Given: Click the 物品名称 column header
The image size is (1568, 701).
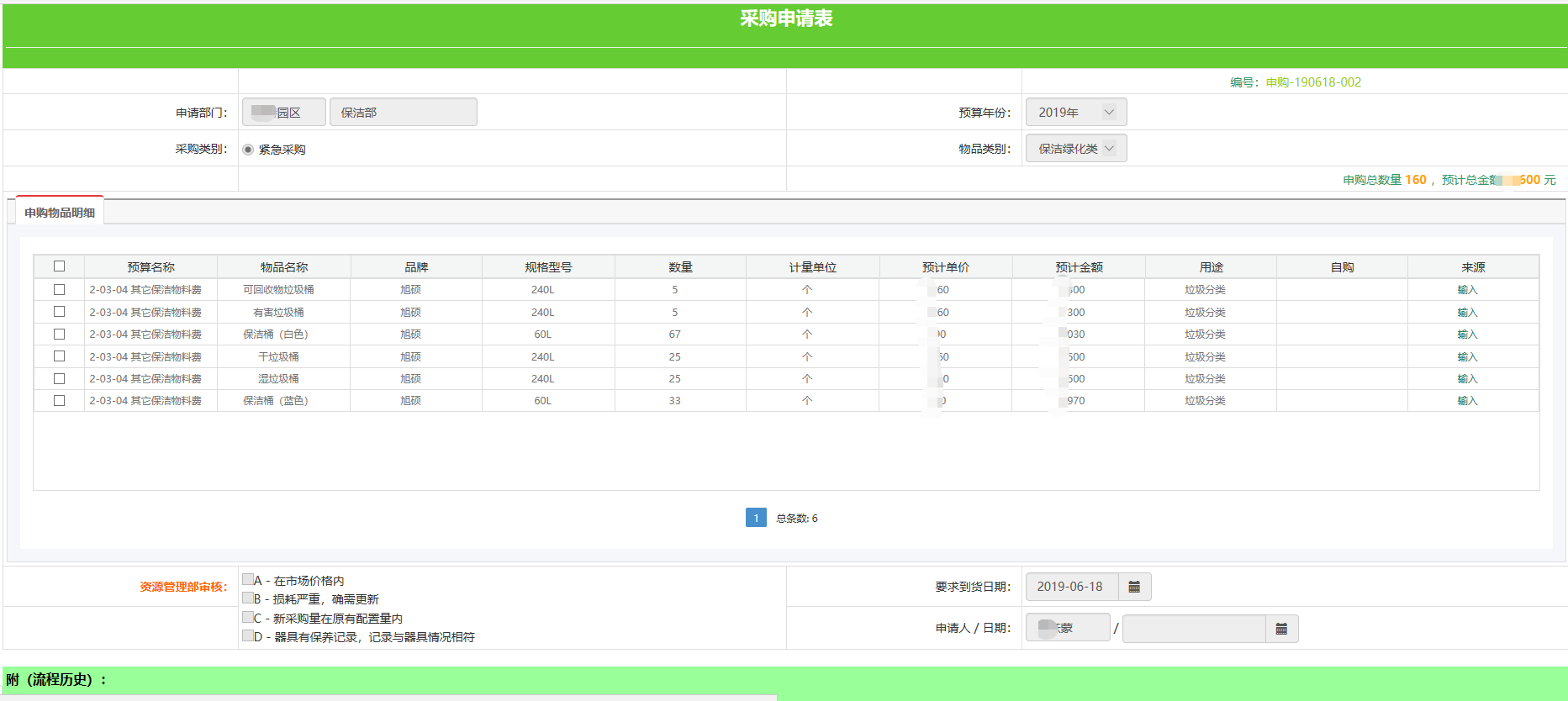Looking at the screenshot, I should click(284, 267).
